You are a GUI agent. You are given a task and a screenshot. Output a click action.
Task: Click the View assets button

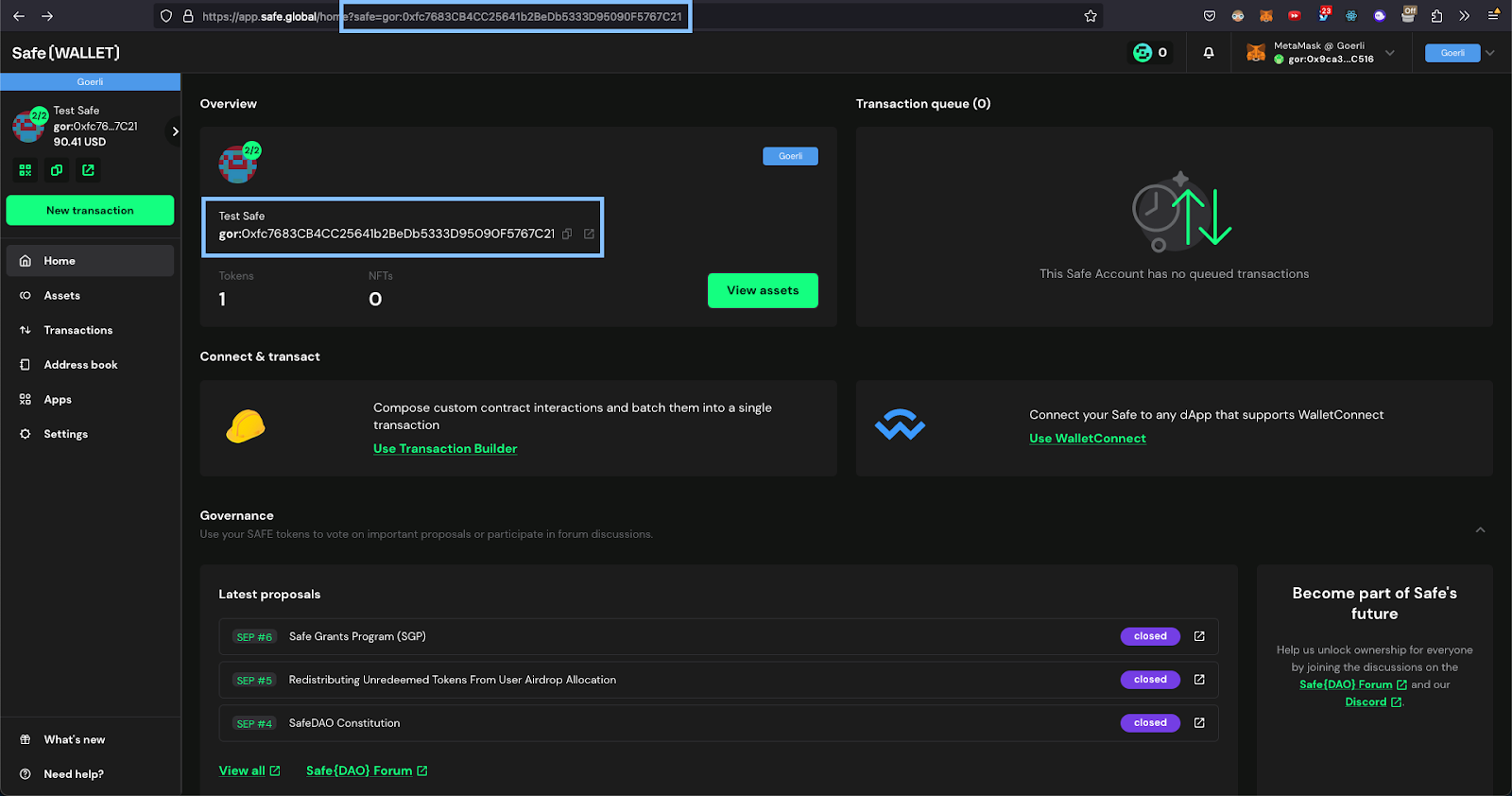763,290
